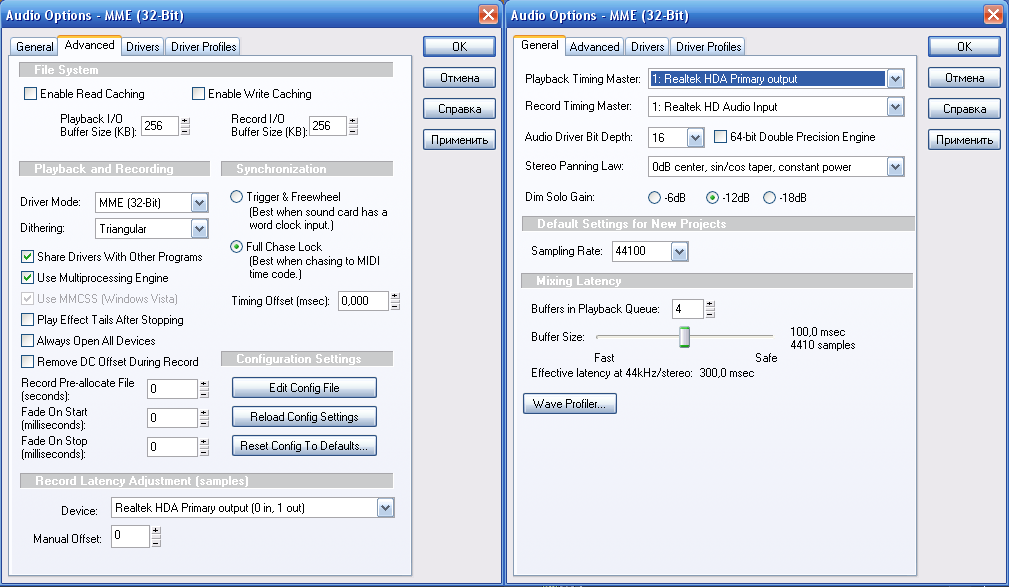The width and height of the screenshot is (1009, 587).
Task: Click Reset Config To Defaults button
Action: click(x=304, y=445)
